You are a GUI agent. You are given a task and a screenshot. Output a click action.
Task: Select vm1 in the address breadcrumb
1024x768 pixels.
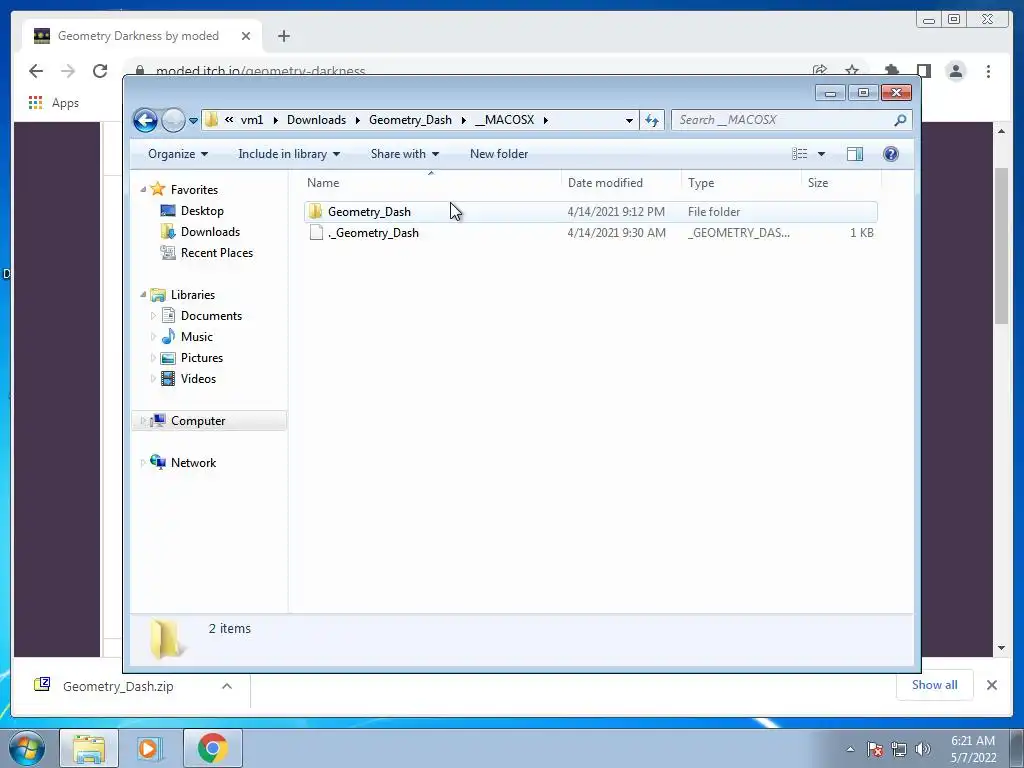(x=252, y=120)
